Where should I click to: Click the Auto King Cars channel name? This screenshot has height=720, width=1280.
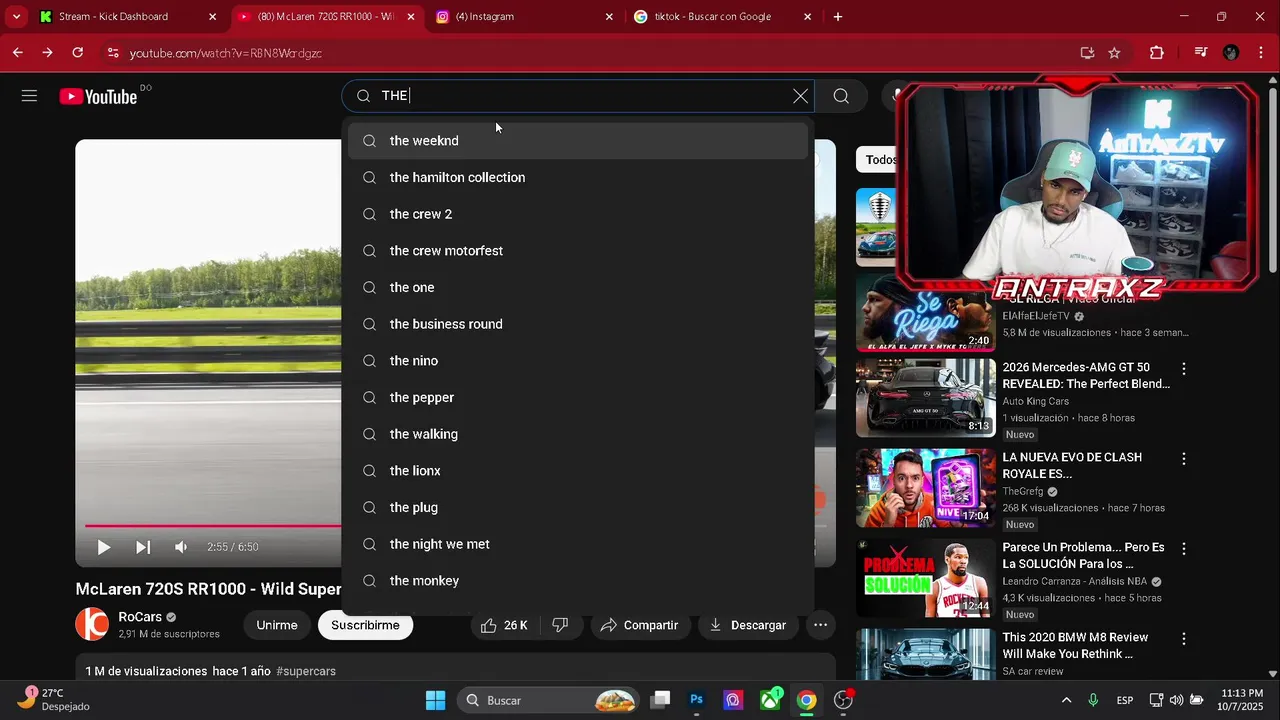[1035, 401]
